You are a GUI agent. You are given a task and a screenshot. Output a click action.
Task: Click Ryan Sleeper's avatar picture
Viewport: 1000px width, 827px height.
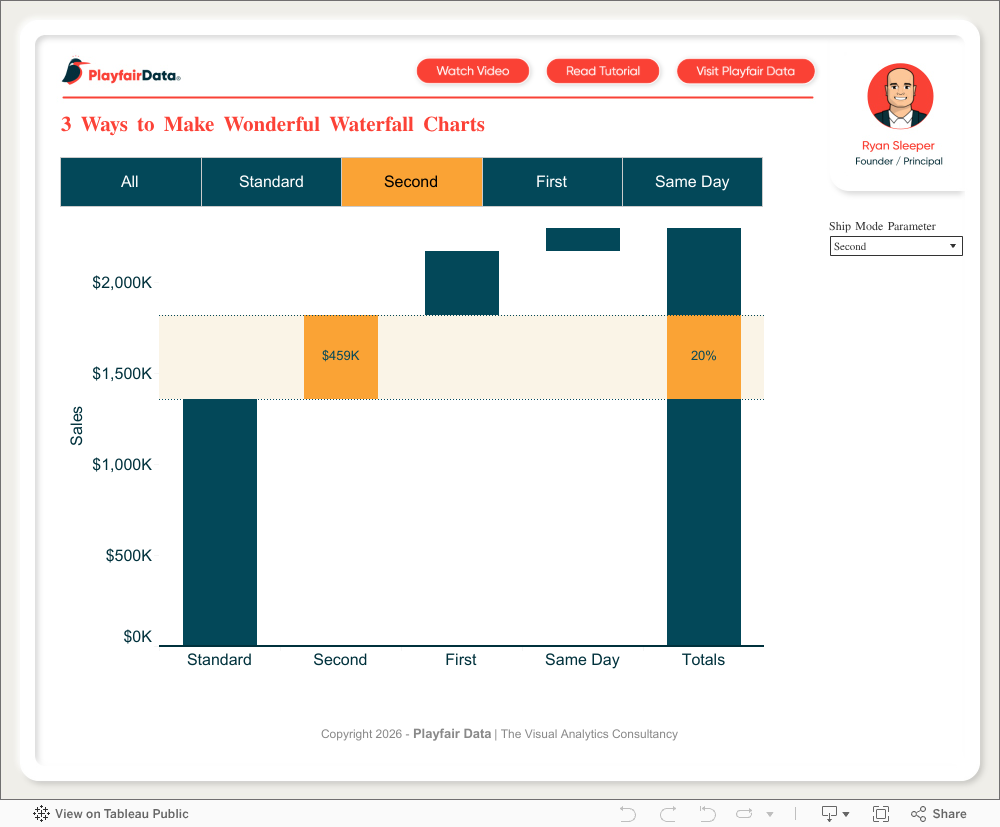click(899, 97)
